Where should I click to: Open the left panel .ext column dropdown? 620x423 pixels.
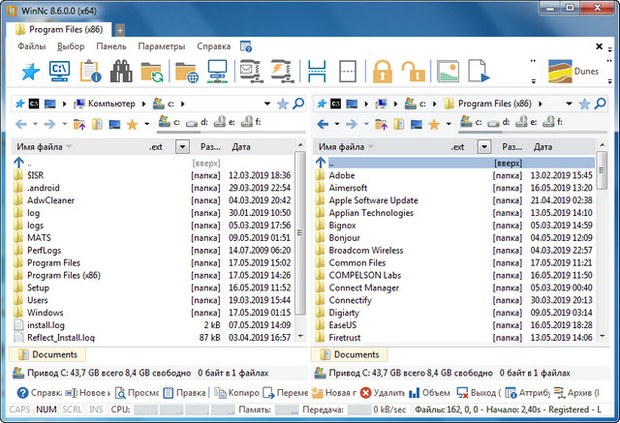pyautogui.click(x=181, y=146)
